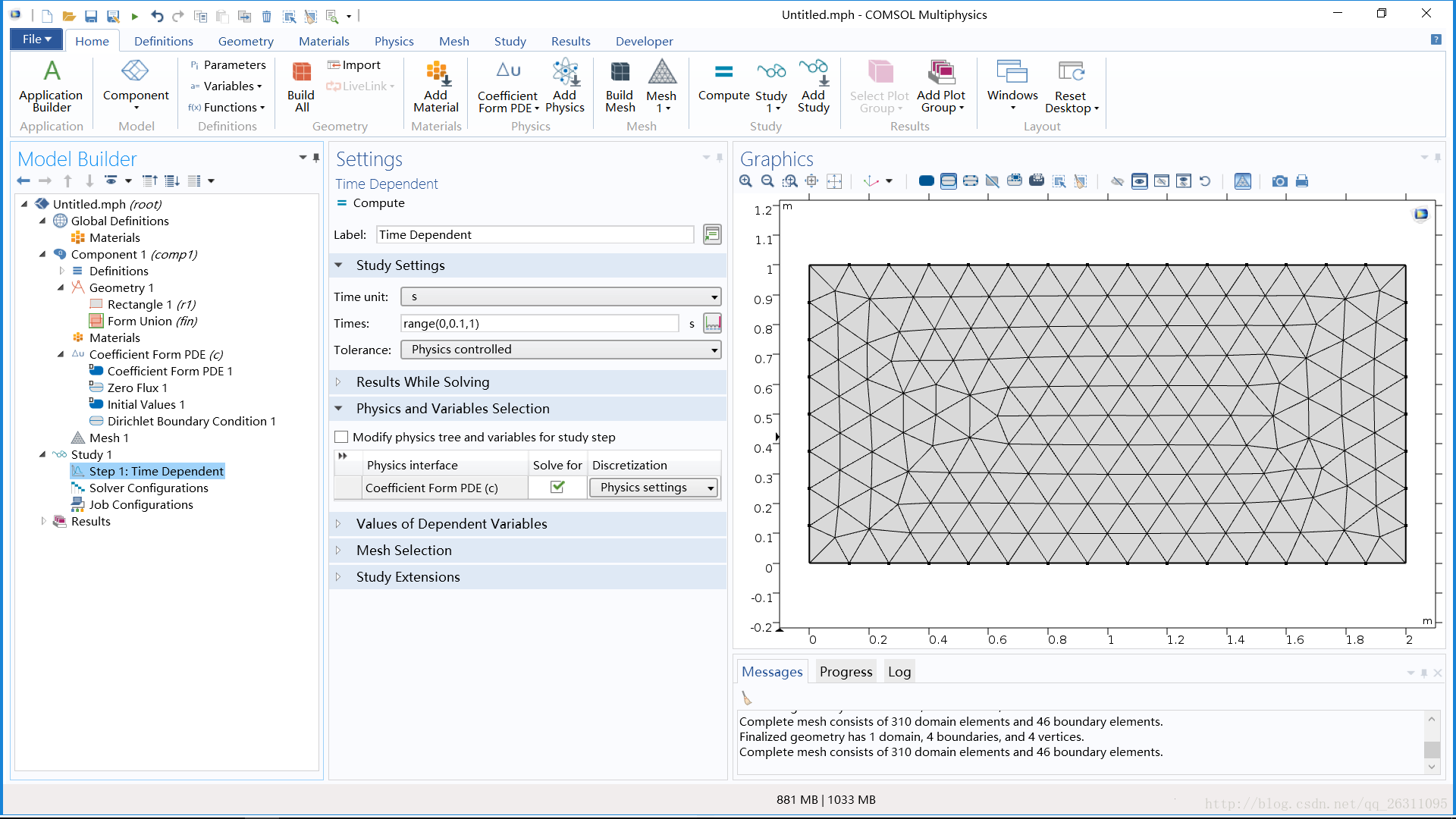Click the reset hiding icon in Graphics
This screenshot has width=1456, height=819.
(1205, 181)
